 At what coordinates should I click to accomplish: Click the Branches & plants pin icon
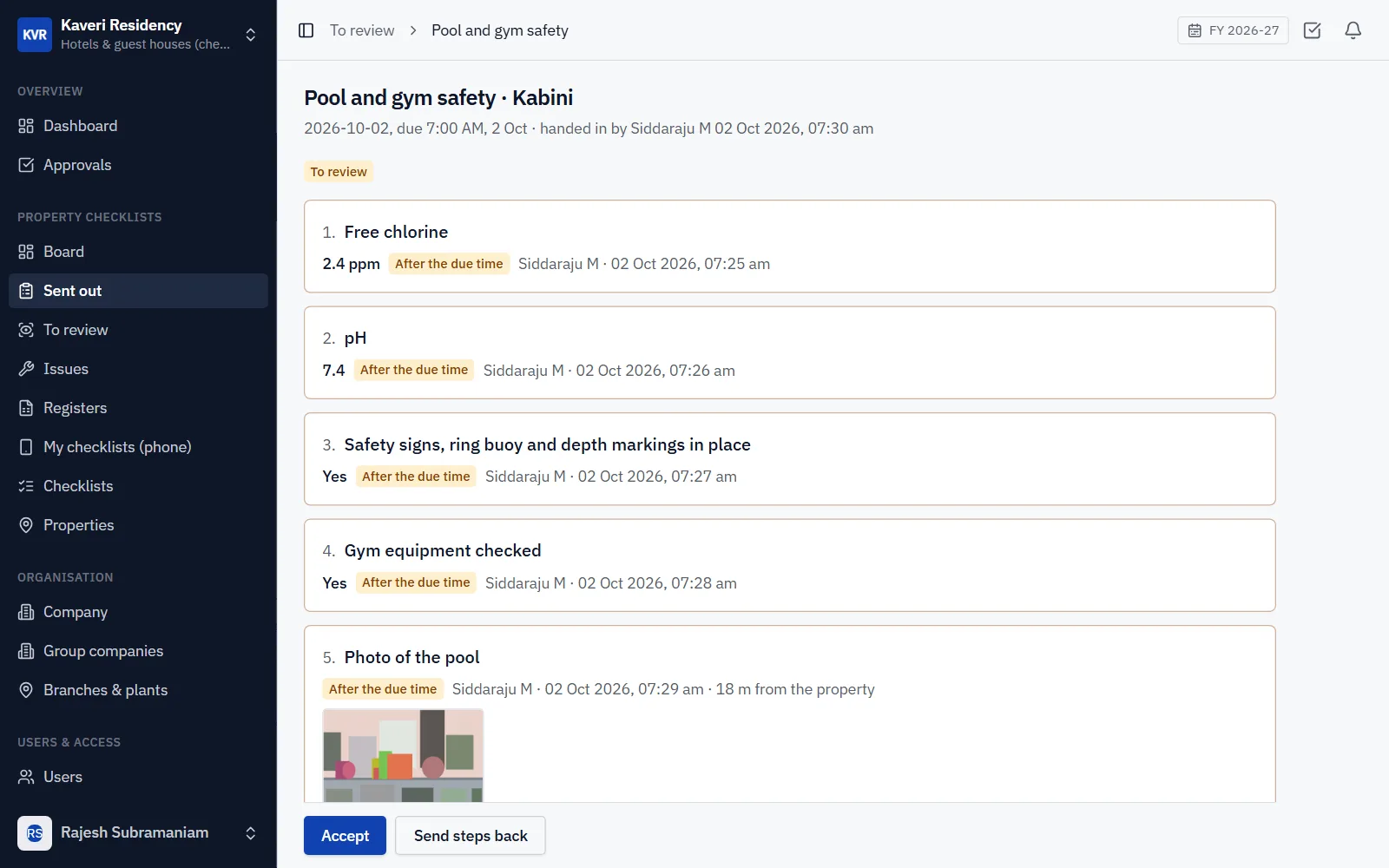point(26,690)
